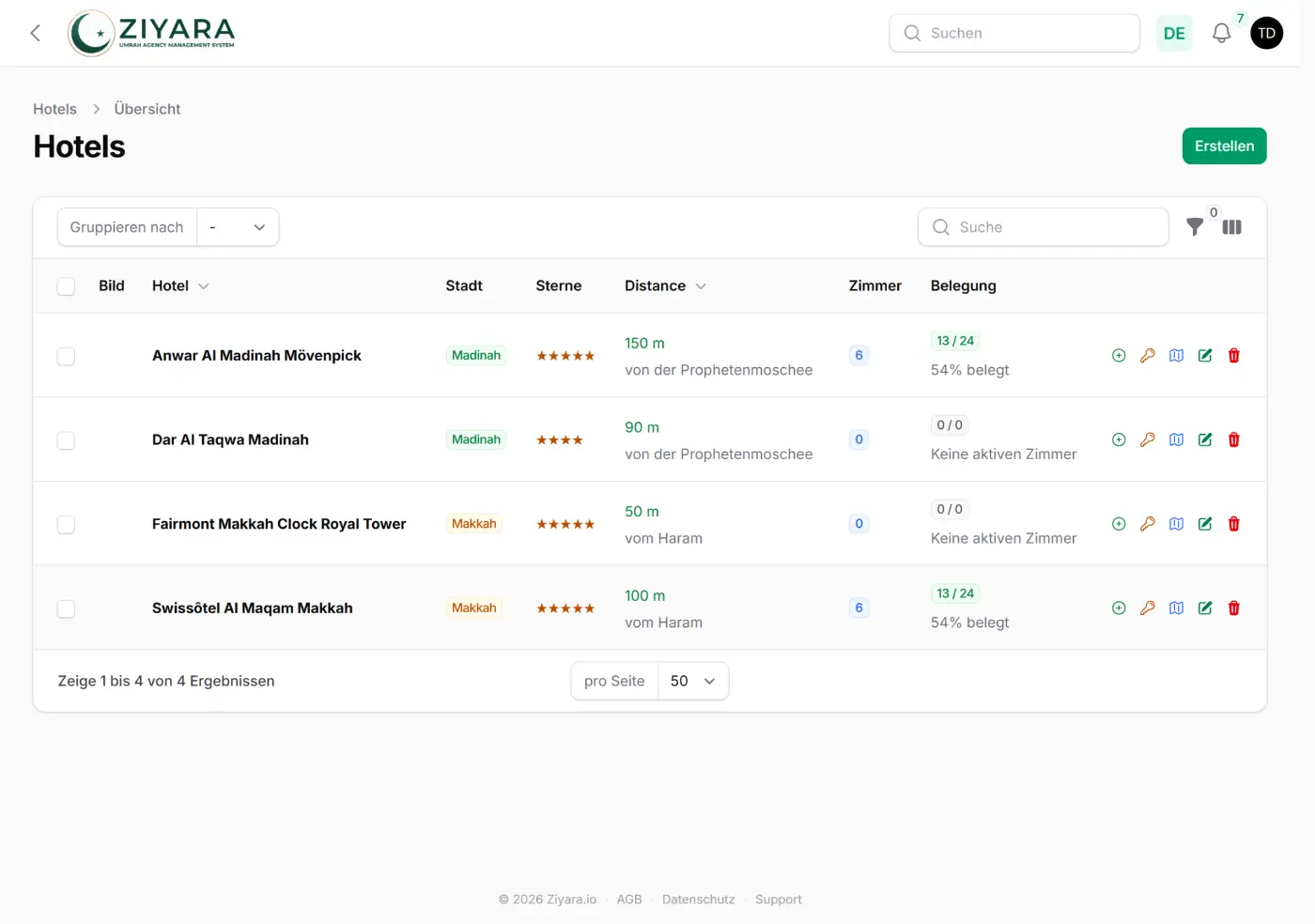Sort by the Hotel column header
Viewport: 1315px width, 924px height.
pyautogui.click(x=180, y=285)
